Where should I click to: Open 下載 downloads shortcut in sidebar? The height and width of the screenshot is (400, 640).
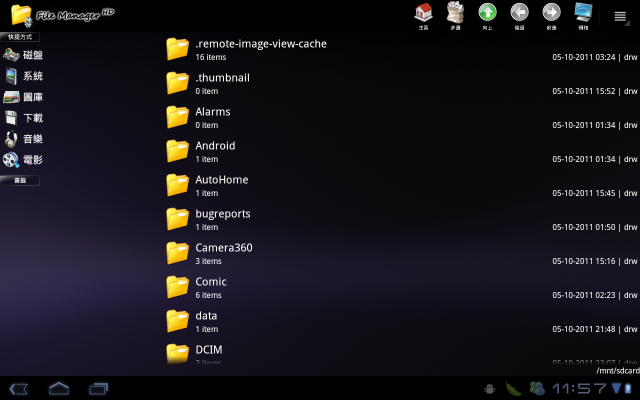click(x=23, y=118)
